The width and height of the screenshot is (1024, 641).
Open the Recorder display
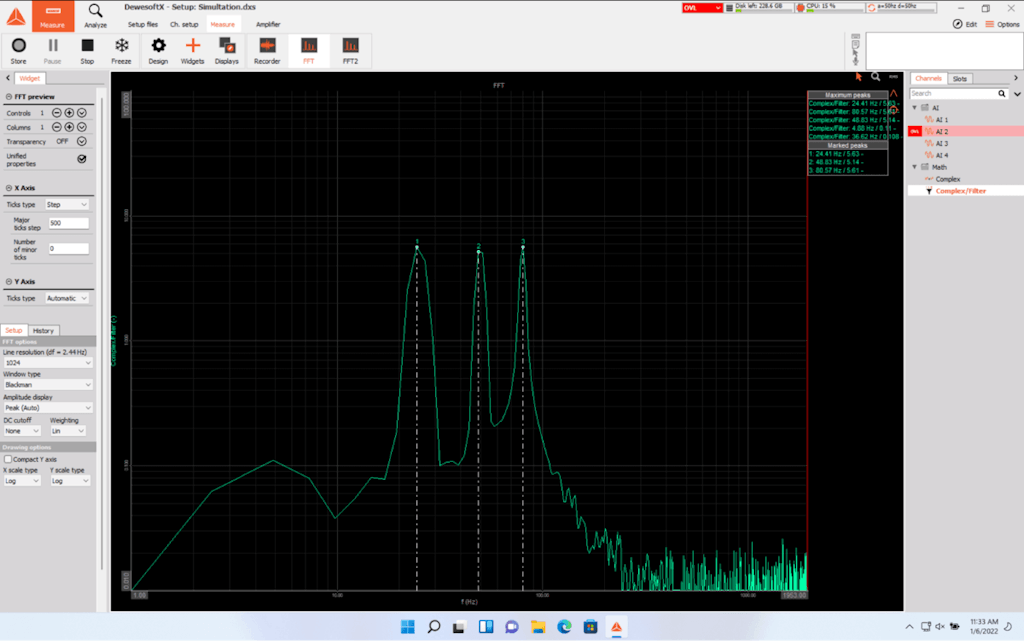pyautogui.click(x=267, y=50)
